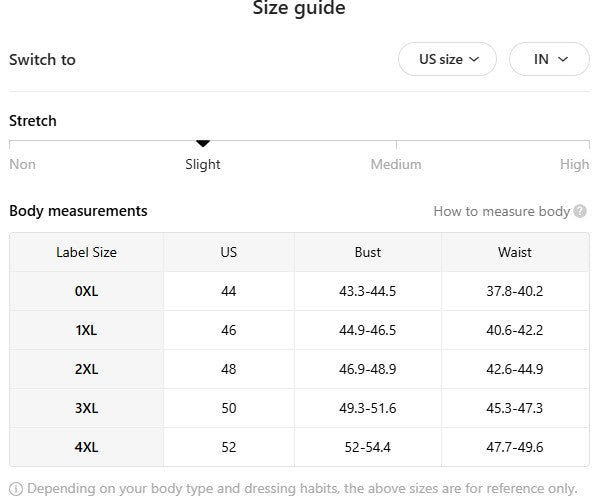
Task: Click the stretch slider triangle marker
Action: click(203, 144)
